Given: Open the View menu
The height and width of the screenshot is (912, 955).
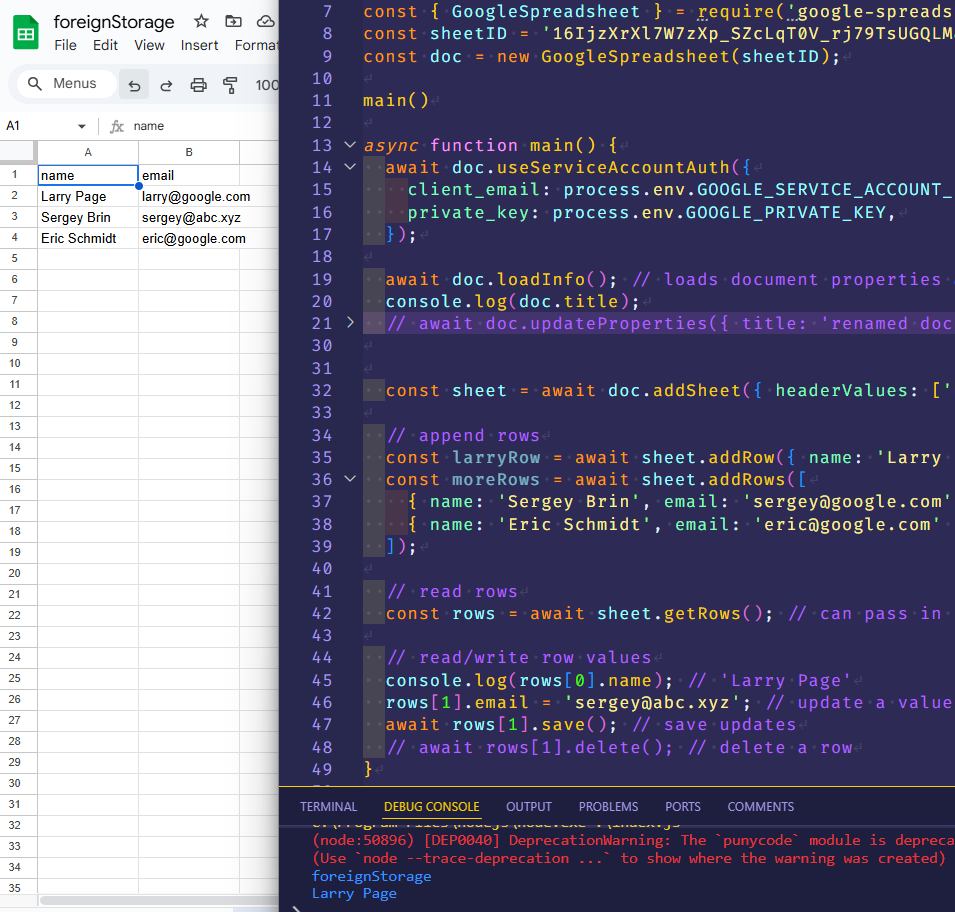Looking at the screenshot, I should 149,46.
